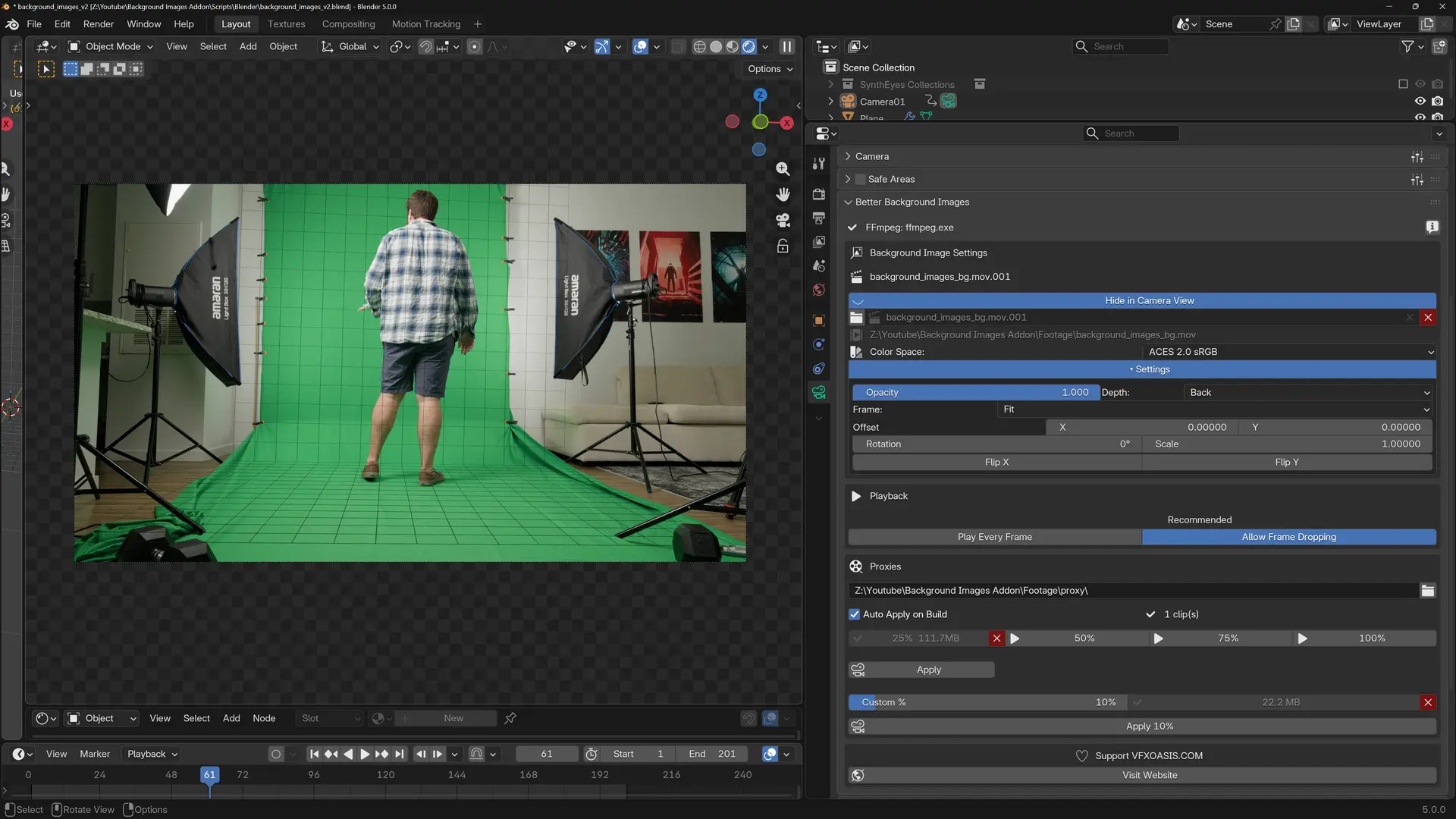Adjust the Opacity slider

(974, 393)
